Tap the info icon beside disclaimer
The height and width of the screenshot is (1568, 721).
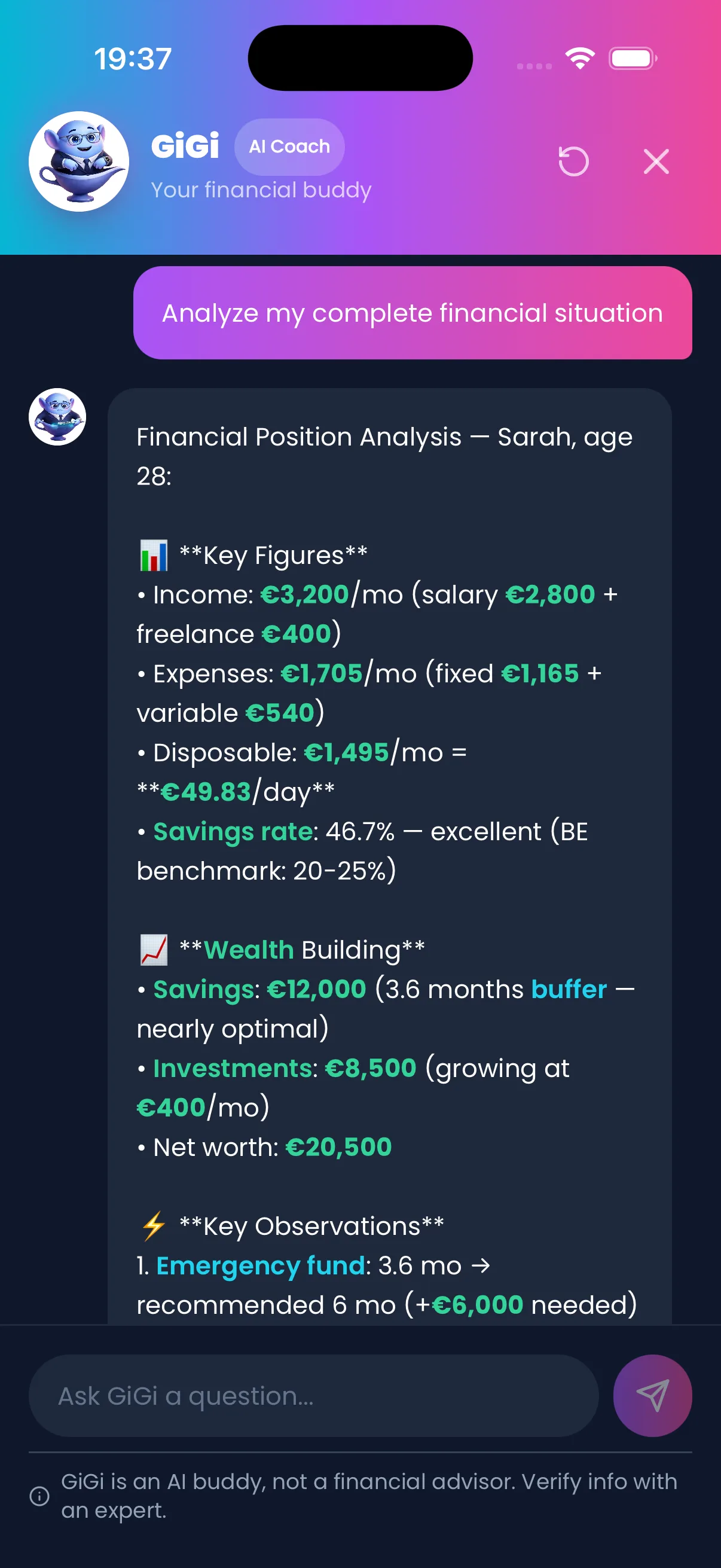pyautogui.click(x=39, y=1496)
